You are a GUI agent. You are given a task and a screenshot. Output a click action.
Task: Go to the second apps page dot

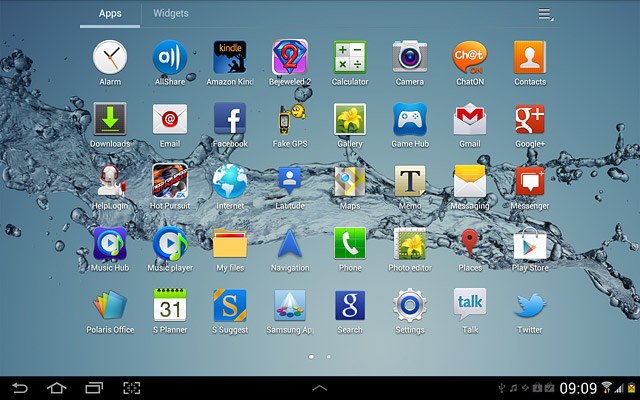point(329,357)
